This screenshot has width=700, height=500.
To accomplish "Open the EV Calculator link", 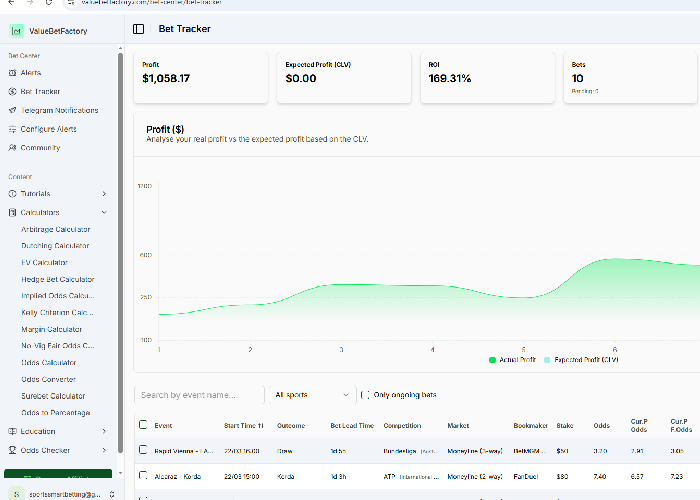I will [45, 262].
